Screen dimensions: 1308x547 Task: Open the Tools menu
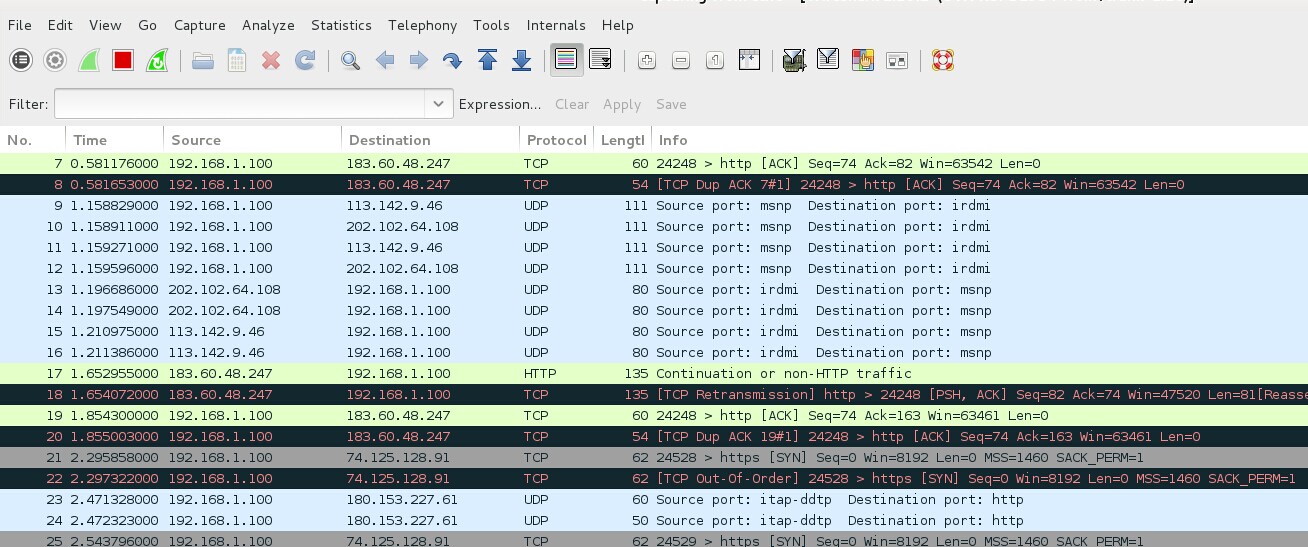click(491, 25)
